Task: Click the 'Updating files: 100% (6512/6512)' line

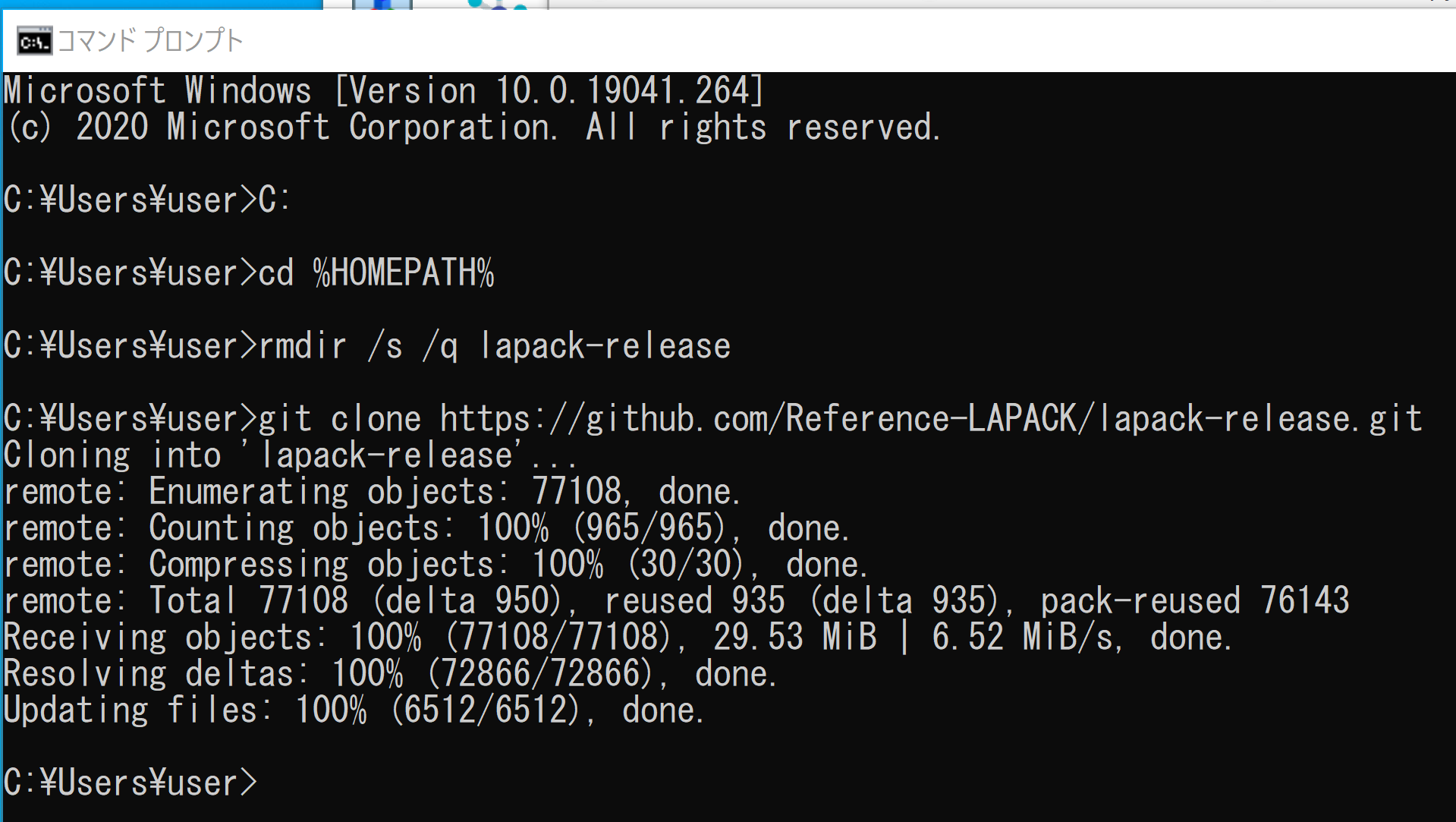Action: tap(354, 710)
